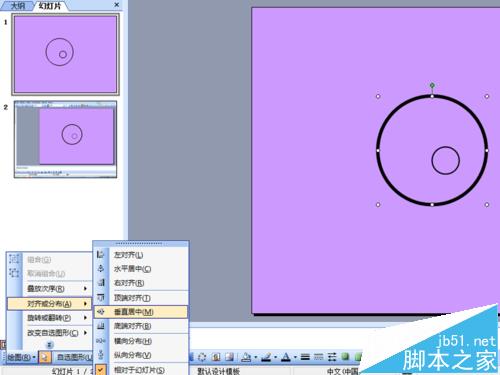Apply Fill Color paint bucket
The image size is (500, 375).
tap(246, 357)
